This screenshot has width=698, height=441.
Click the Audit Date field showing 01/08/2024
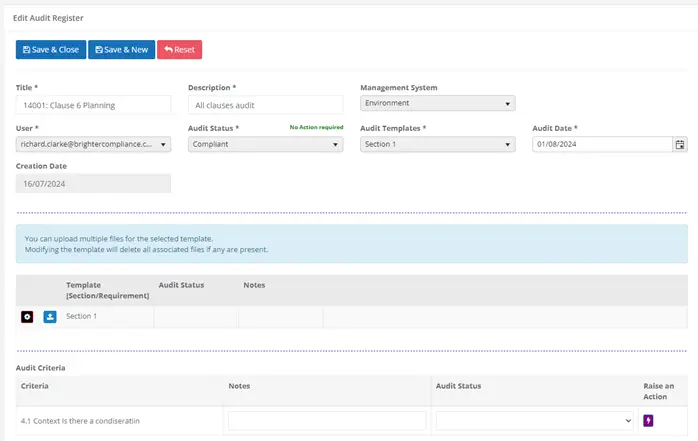pos(602,144)
